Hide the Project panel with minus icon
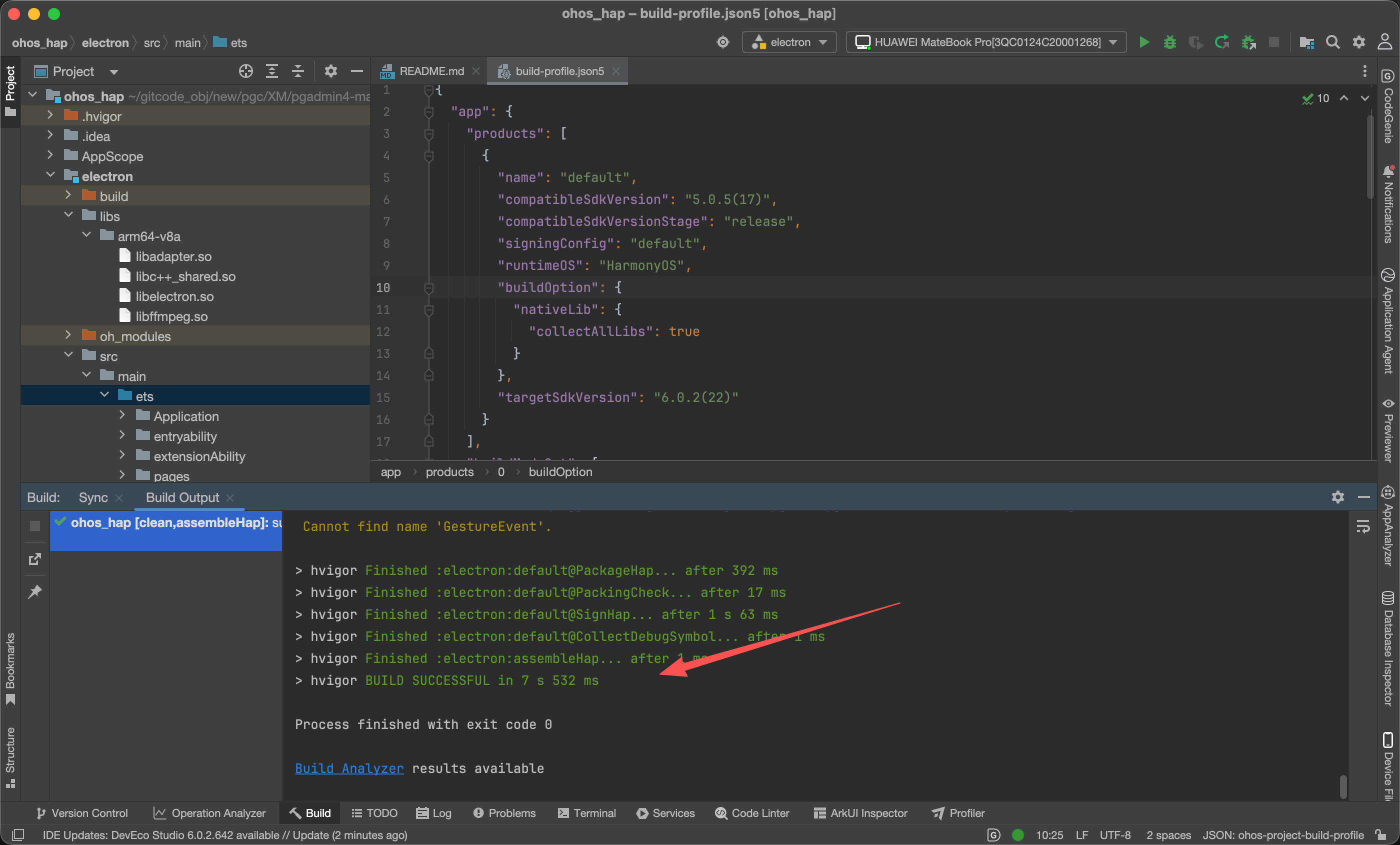Viewport: 1400px width, 845px height. [357, 71]
